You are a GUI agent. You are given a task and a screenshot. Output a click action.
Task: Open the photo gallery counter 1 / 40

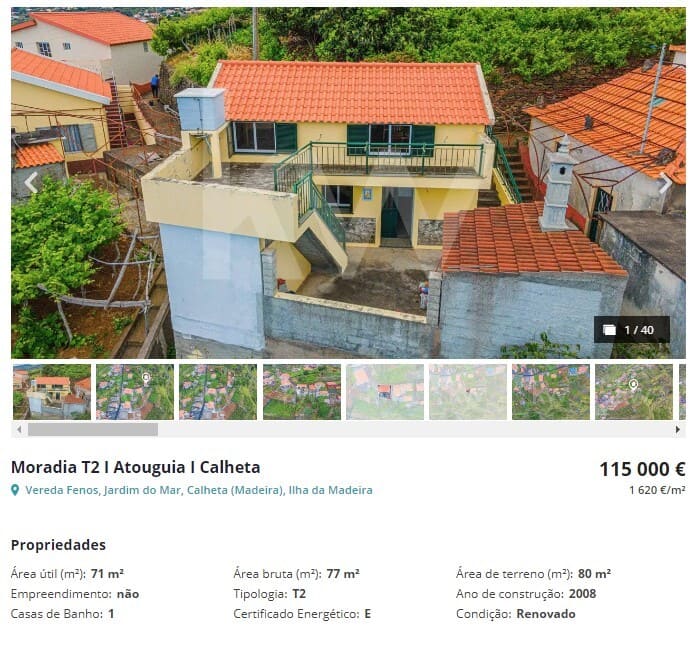631,330
